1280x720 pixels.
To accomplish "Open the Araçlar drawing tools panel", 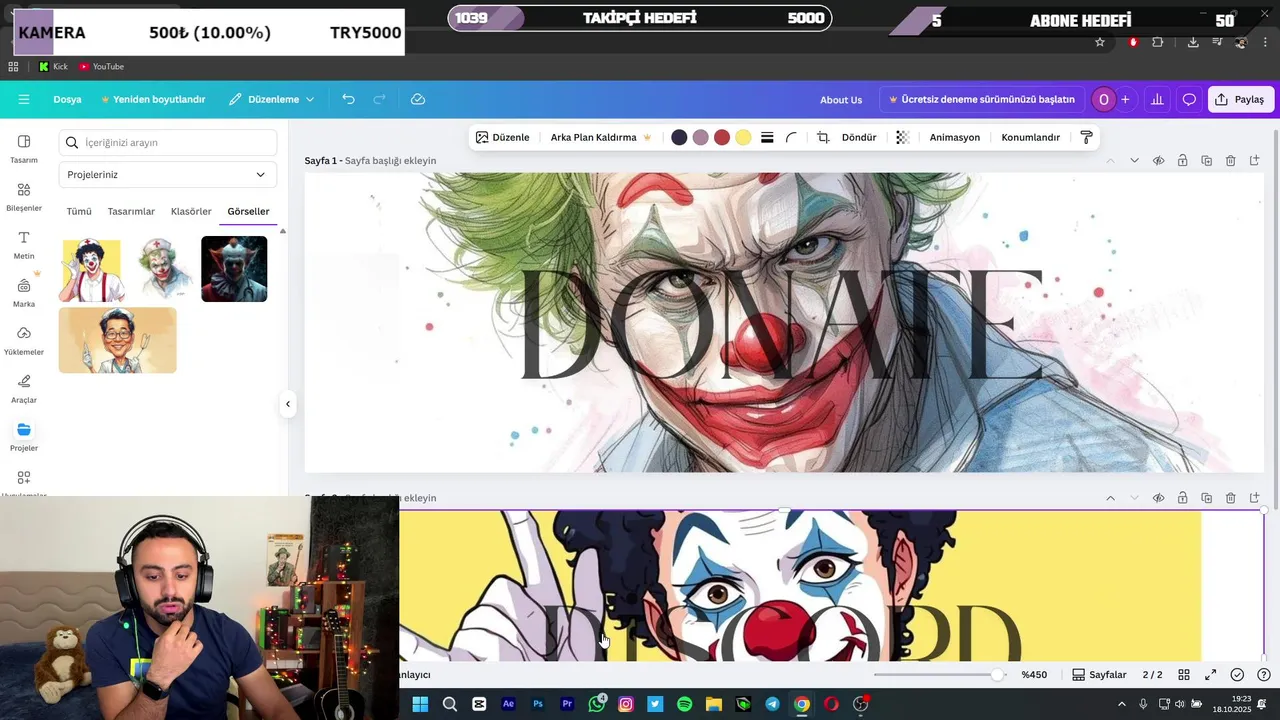I will click(x=24, y=388).
